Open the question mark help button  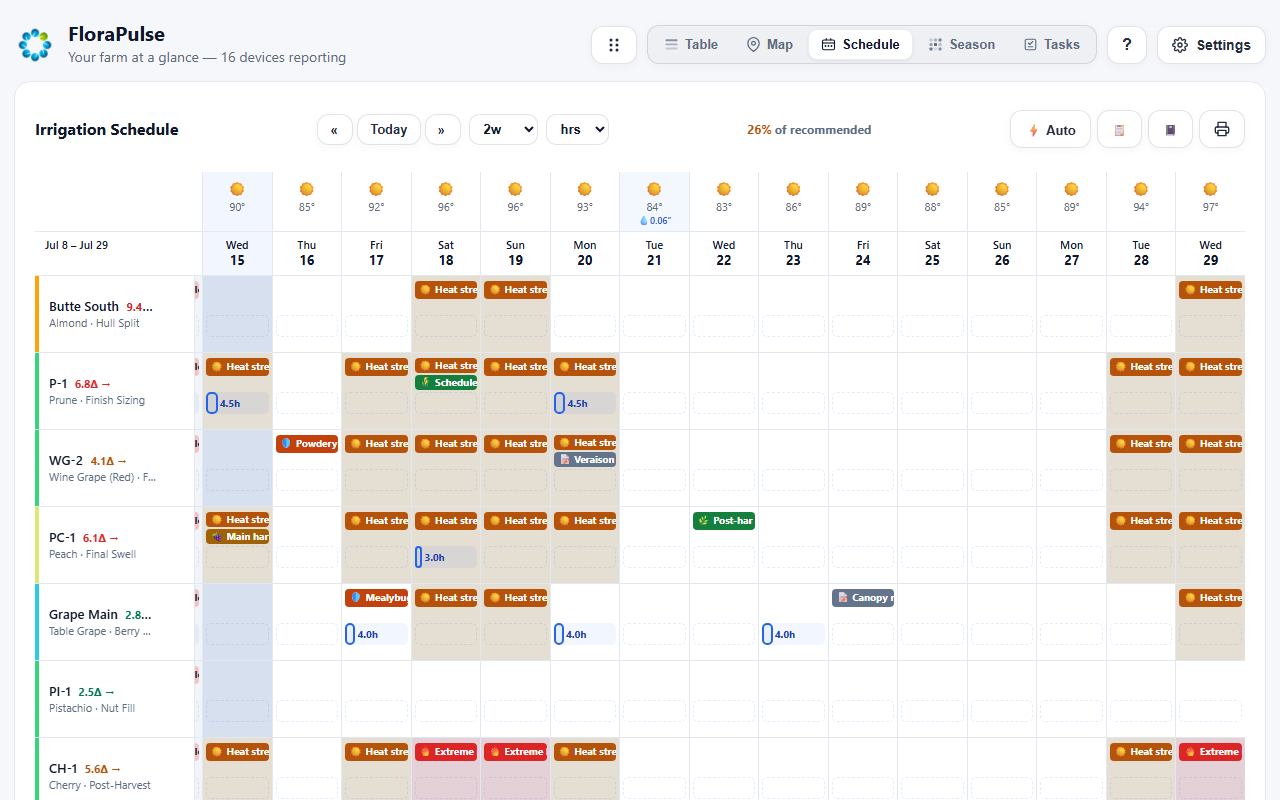click(x=1127, y=45)
